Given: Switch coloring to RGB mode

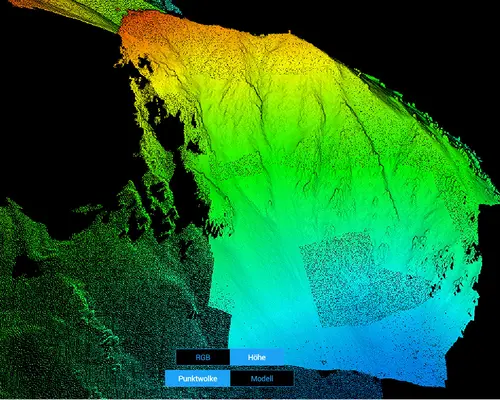Looking at the screenshot, I should [203, 357].
